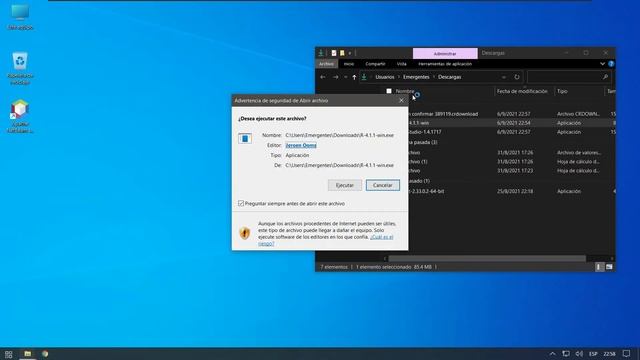Switch to the Inicio ribbon tab
This screenshot has height=360, width=640.
[x=349, y=64]
